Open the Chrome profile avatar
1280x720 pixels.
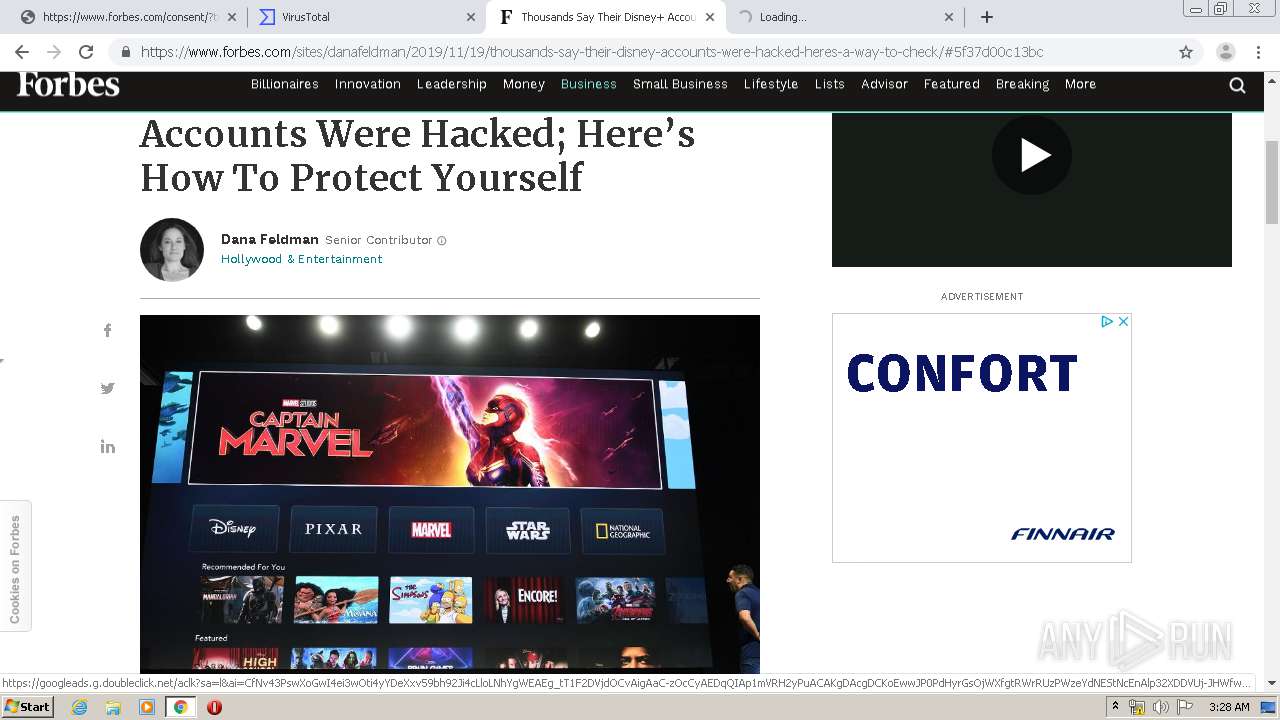click(x=1225, y=52)
